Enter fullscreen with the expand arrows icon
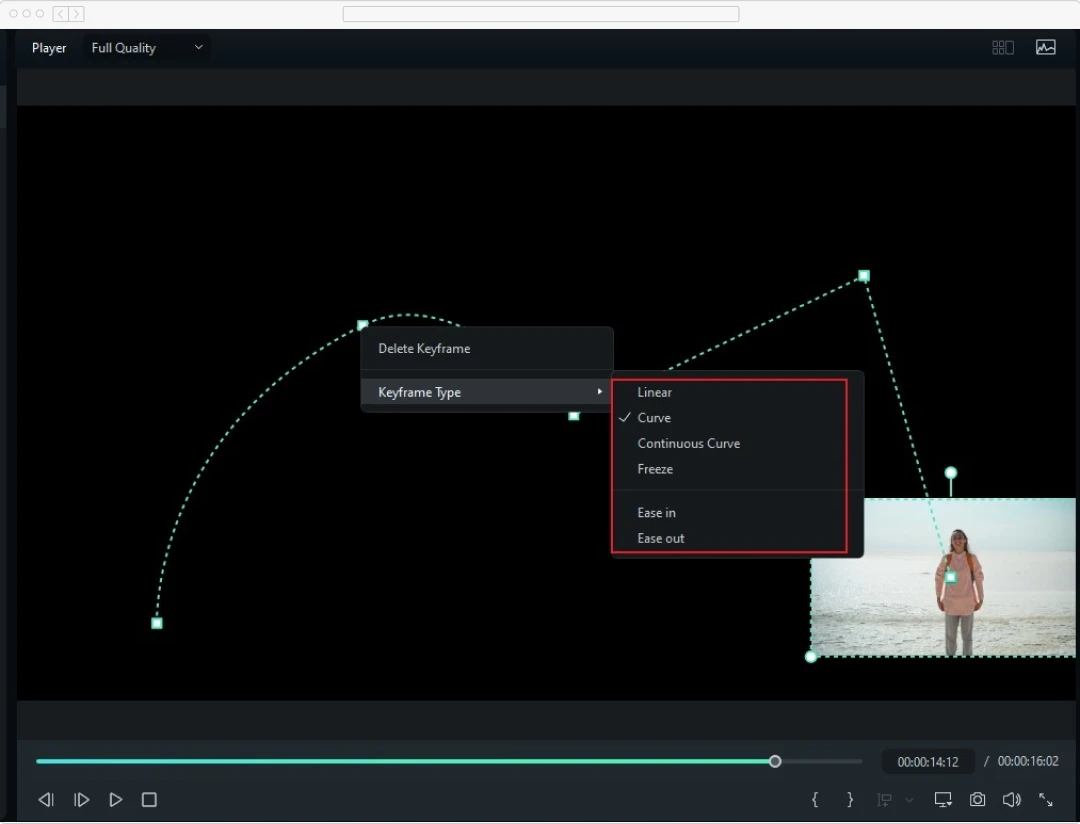 point(1045,800)
